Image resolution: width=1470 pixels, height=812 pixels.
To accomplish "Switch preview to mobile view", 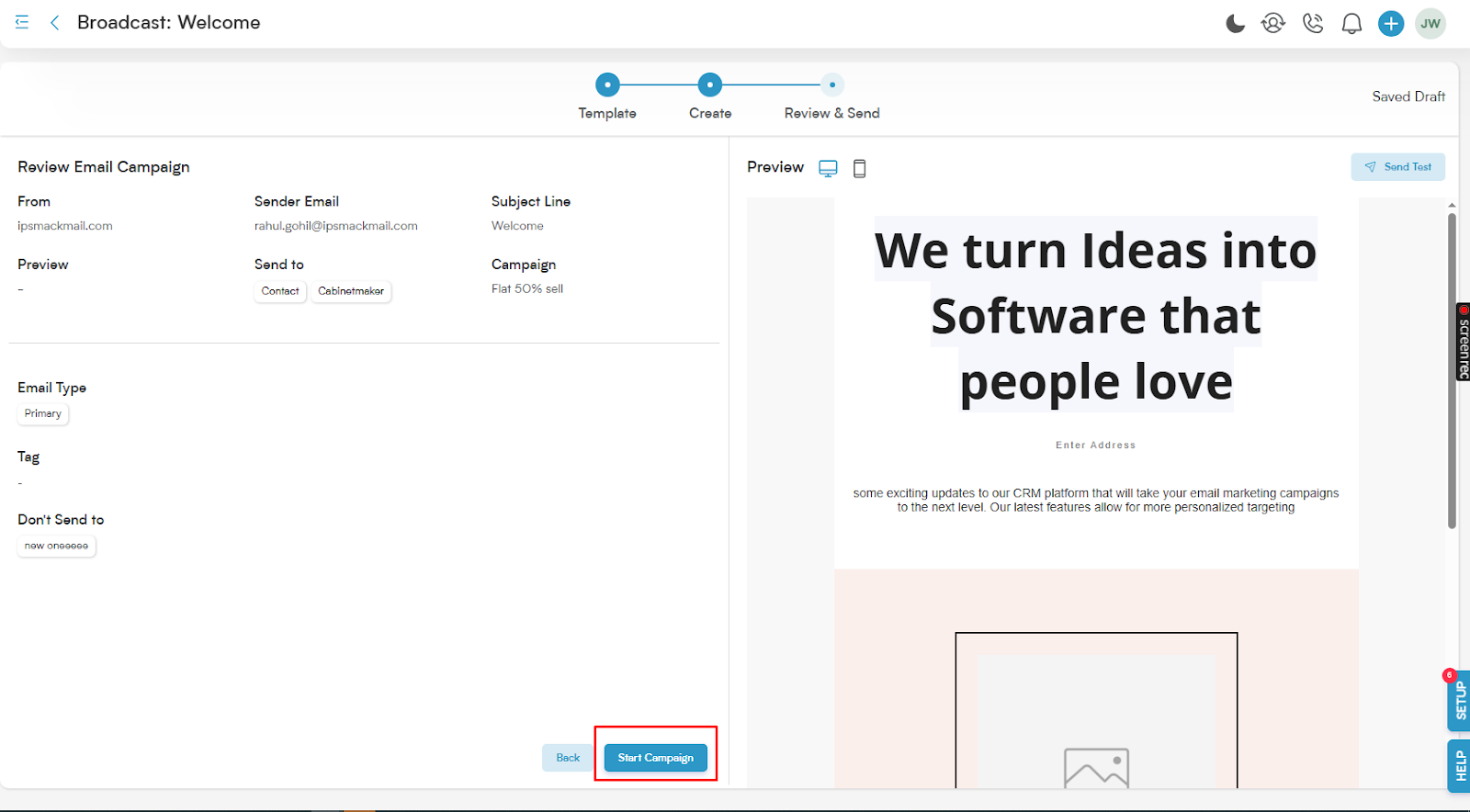I will pyautogui.click(x=860, y=168).
